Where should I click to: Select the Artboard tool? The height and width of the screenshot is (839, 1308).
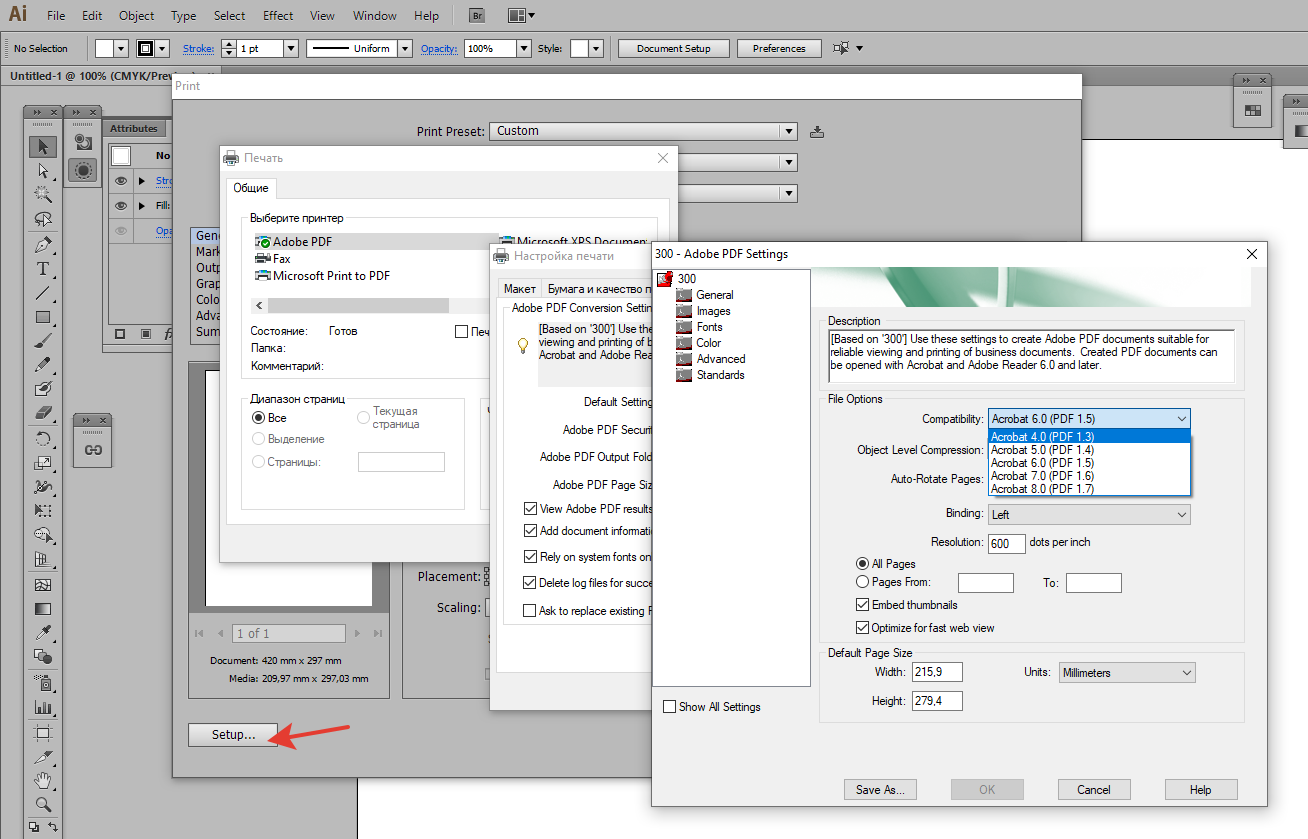coord(43,733)
